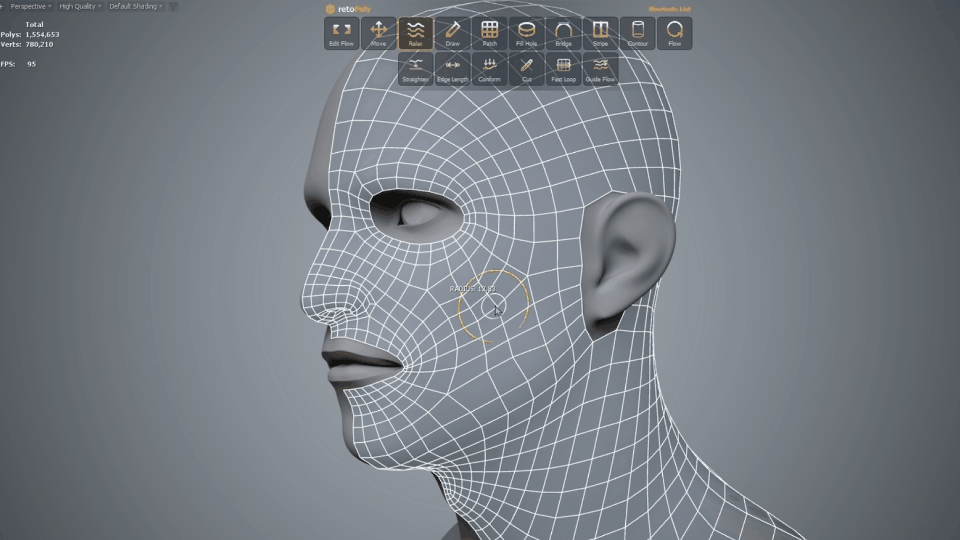Use the Fill Hole tool
The image size is (960, 540).
pyautogui.click(x=527, y=33)
